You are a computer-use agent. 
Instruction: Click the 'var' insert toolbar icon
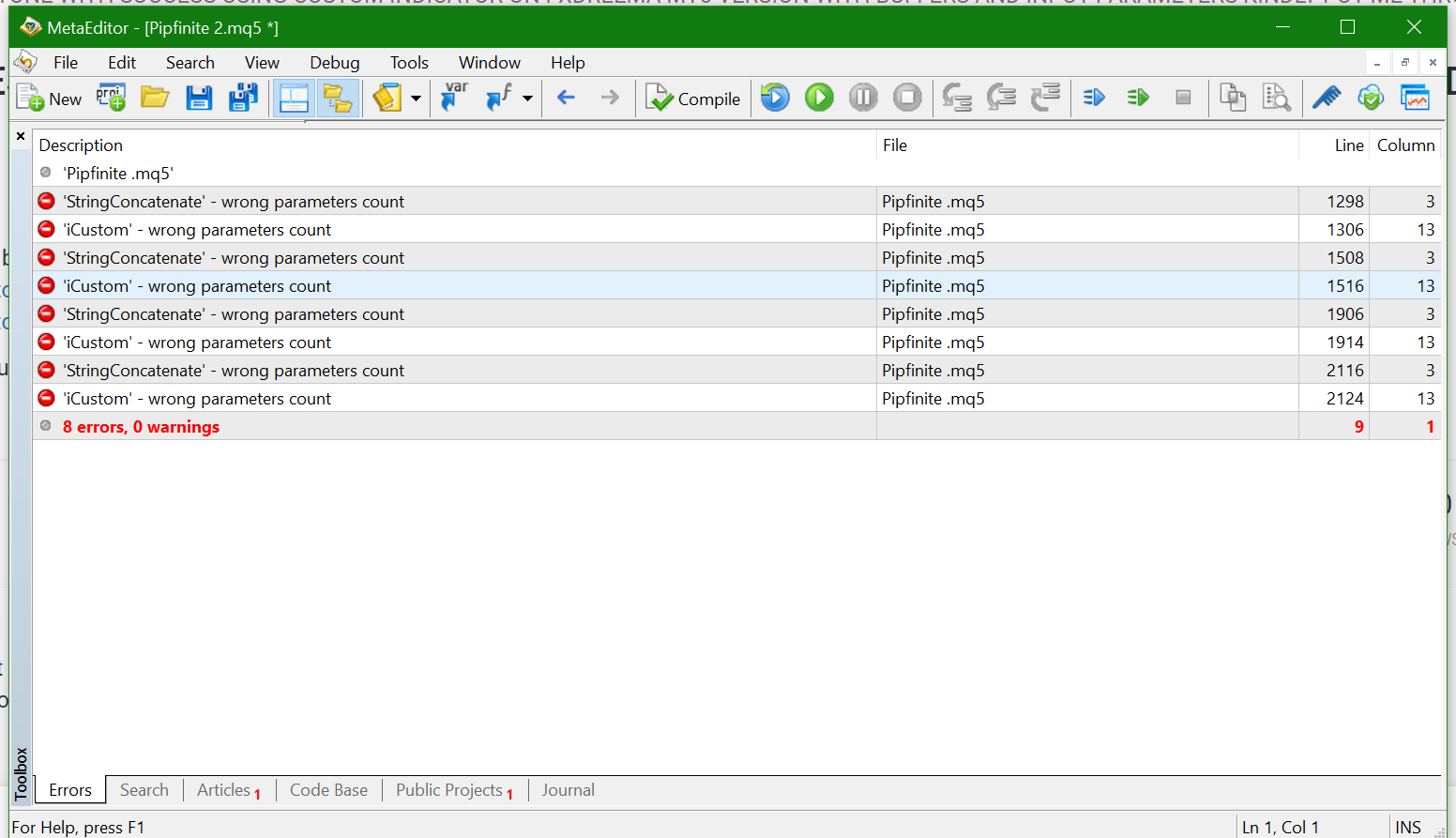point(454,98)
